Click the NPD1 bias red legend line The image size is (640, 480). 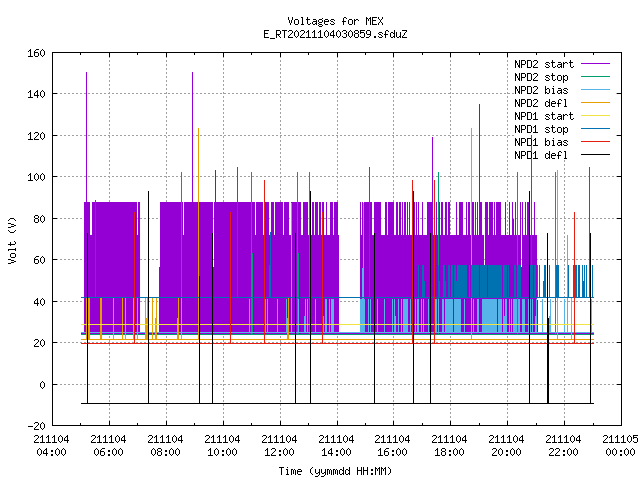(595, 142)
